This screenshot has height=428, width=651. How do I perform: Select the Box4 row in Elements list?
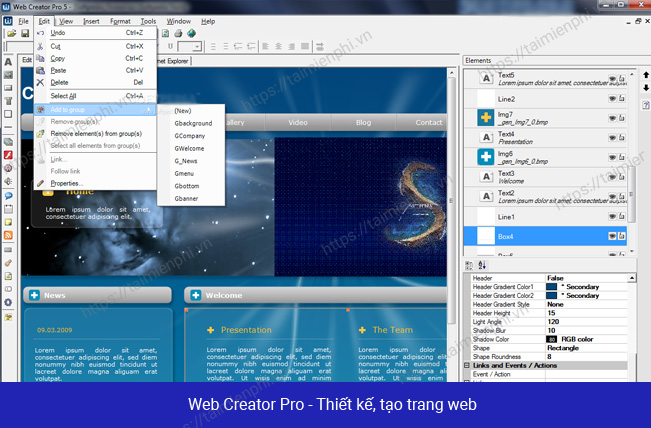pyautogui.click(x=545, y=236)
